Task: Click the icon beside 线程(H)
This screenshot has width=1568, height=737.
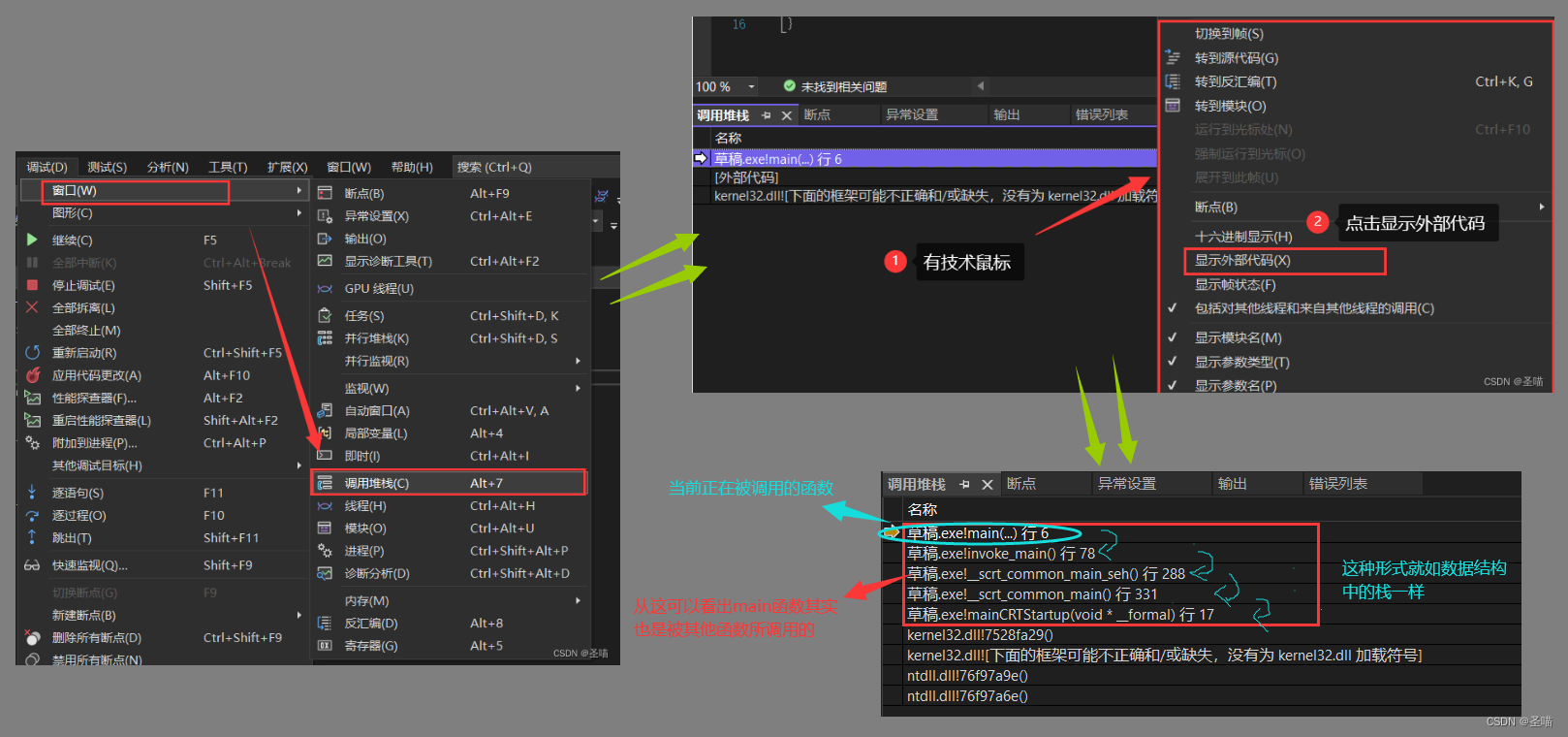Action: pos(325,506)
